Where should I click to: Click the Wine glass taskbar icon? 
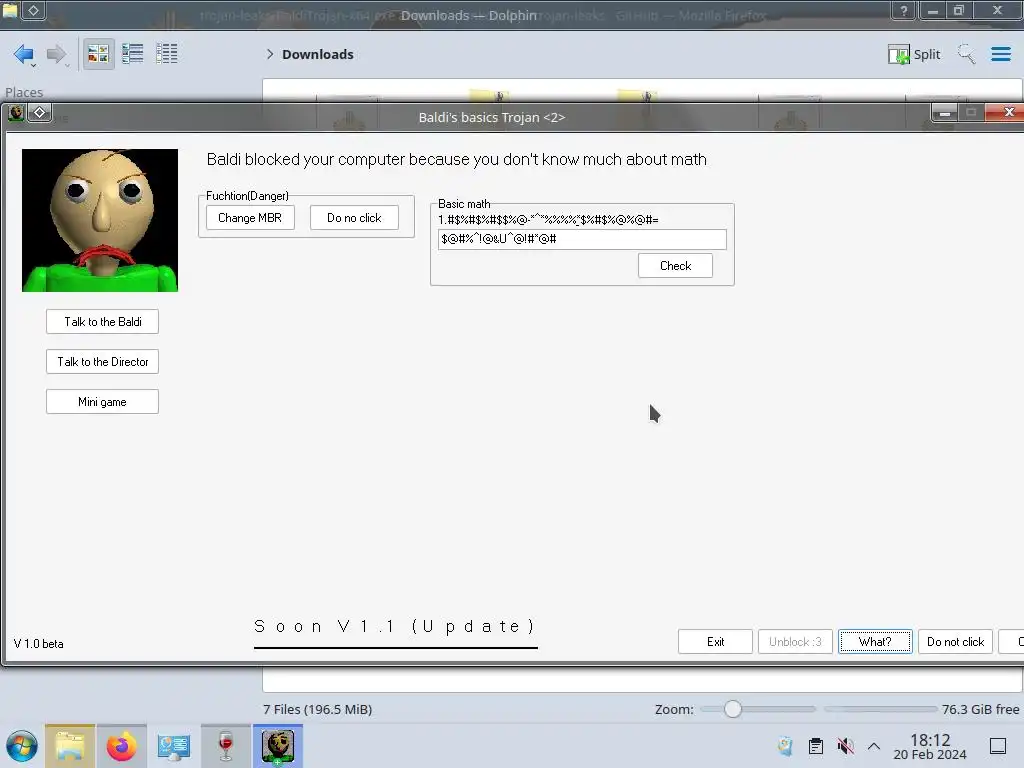point(225,746)
